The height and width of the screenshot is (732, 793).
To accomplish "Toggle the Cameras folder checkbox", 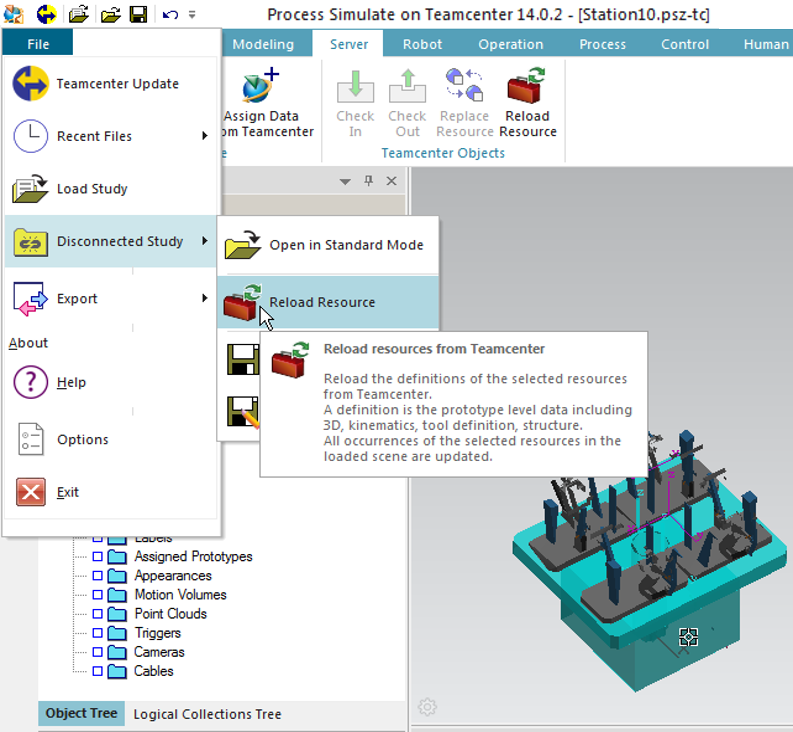I will (x=97, y=652).
